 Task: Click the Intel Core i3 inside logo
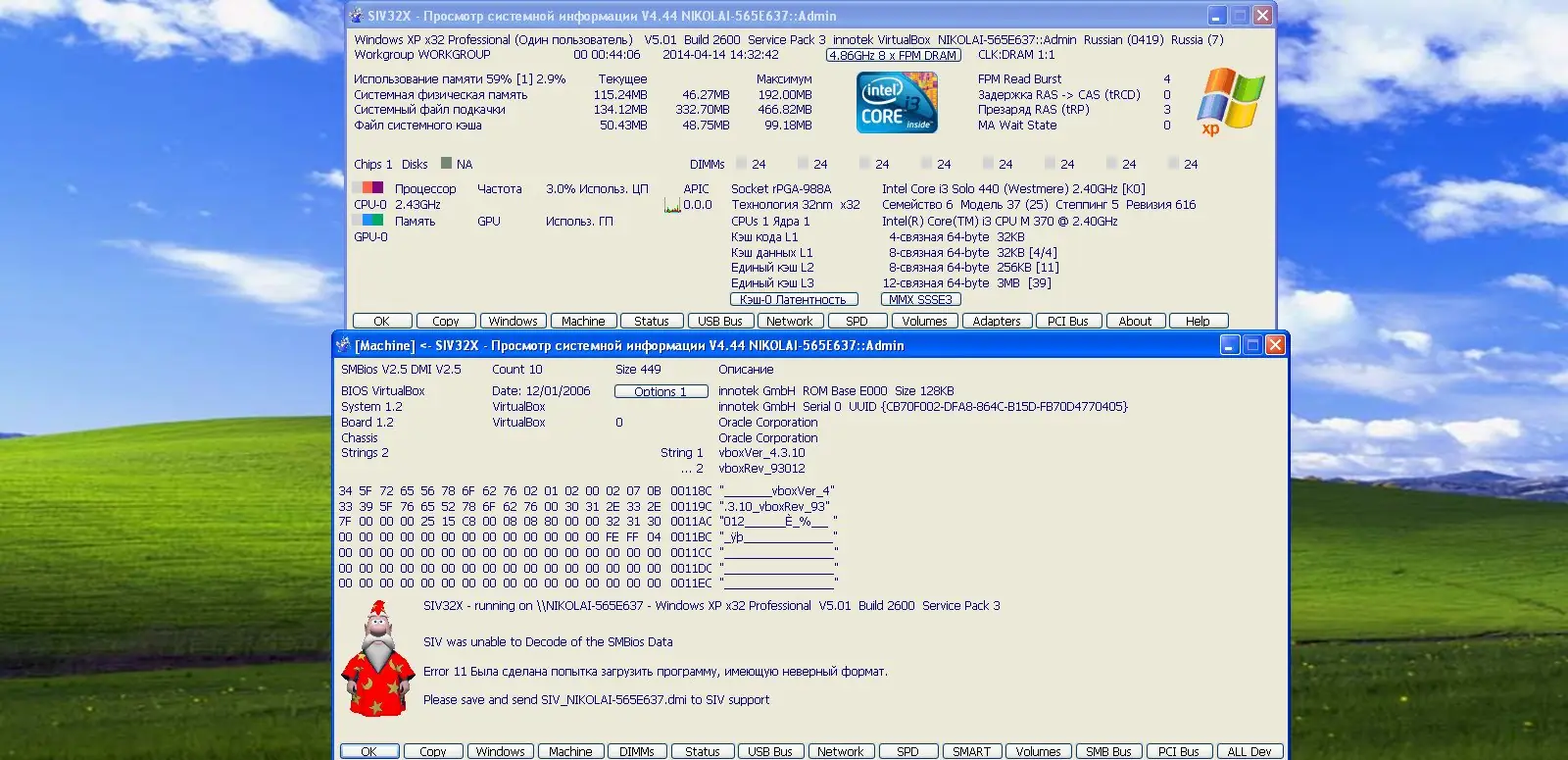897,103
